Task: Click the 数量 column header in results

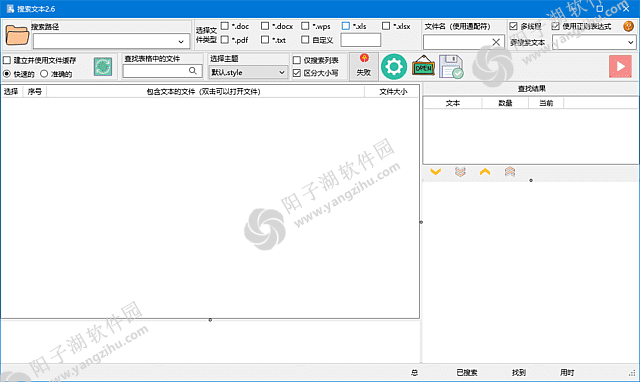Action: click(x=505, y=103)
